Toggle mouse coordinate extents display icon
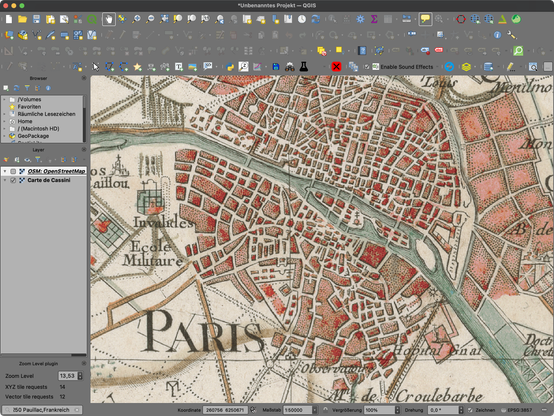 253,410
